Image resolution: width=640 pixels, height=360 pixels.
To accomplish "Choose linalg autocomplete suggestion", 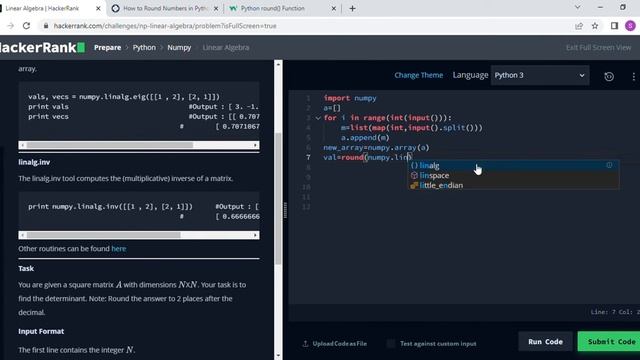I will [x=513, y=165].
